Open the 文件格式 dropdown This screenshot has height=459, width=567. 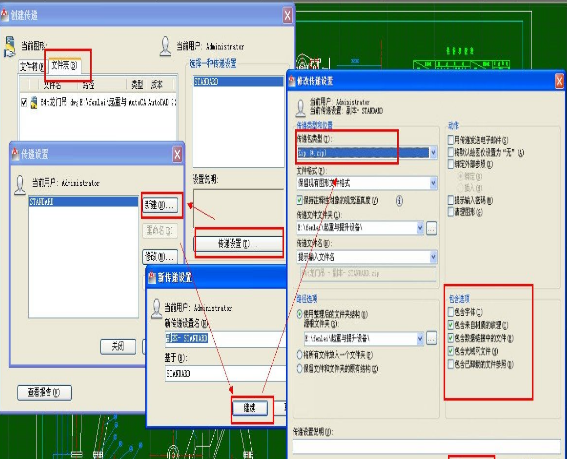point(433,183)
